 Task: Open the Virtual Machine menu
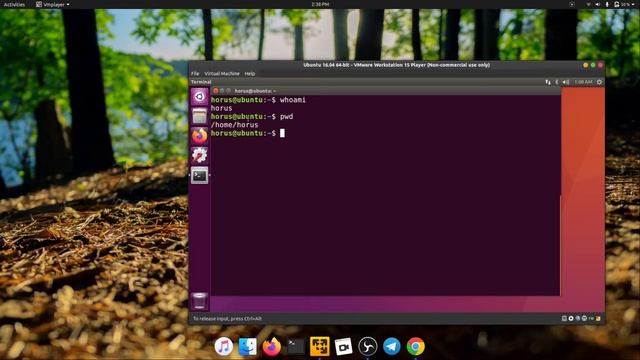222,73
